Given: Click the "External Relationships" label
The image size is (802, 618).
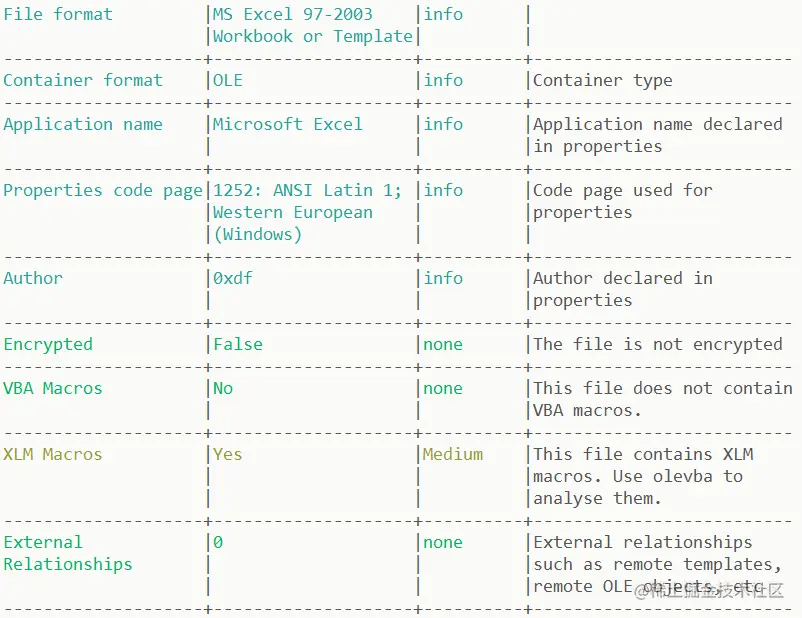Looking at the screenshot, I should click(x=67, y=553).
